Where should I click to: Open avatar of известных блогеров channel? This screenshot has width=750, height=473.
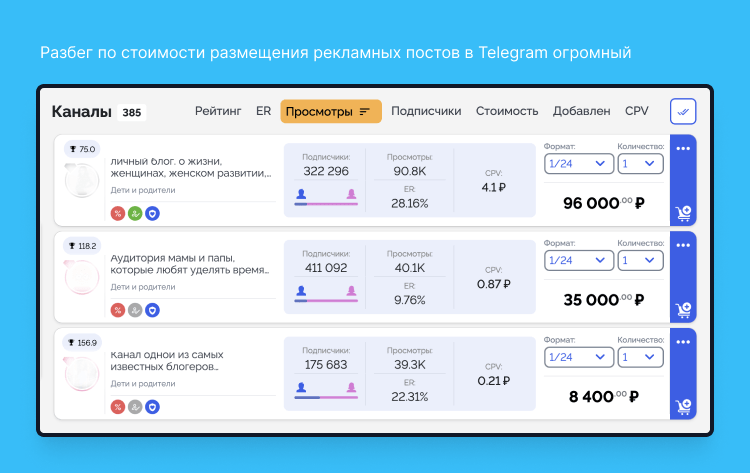[82, 374]
